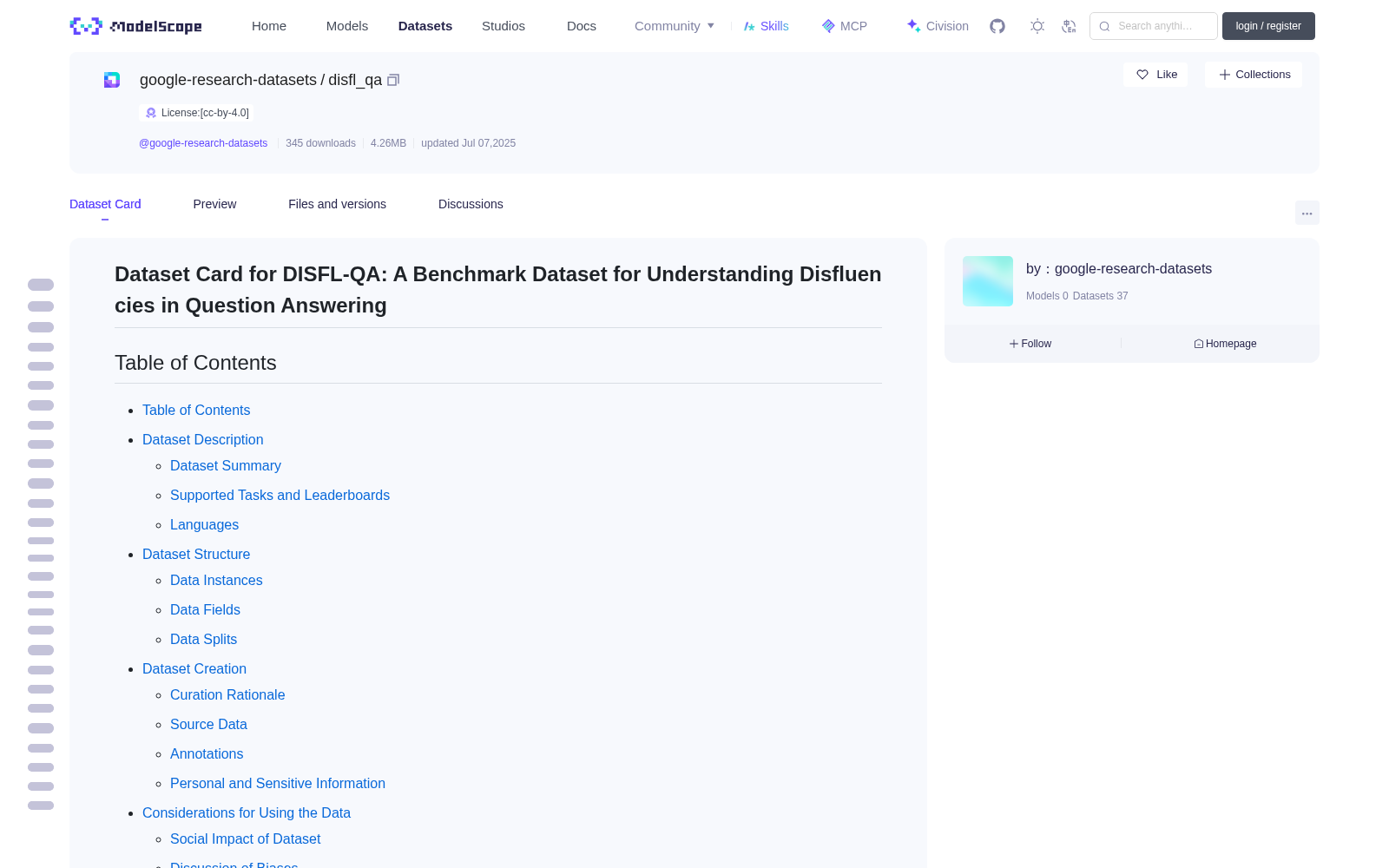Screen dimensions: 1389x868
Task: Open Civision from the navigation bar
Action: [x=937, y=26]
